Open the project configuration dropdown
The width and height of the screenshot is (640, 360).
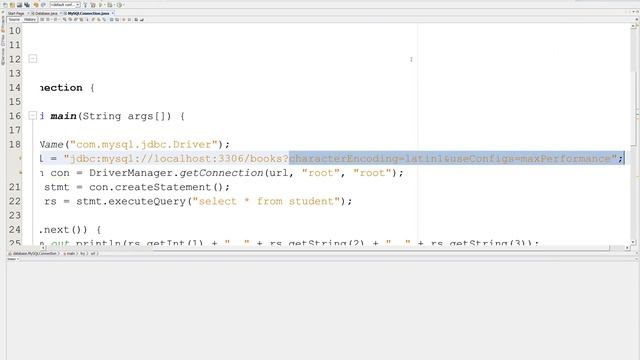coord(65,5)
